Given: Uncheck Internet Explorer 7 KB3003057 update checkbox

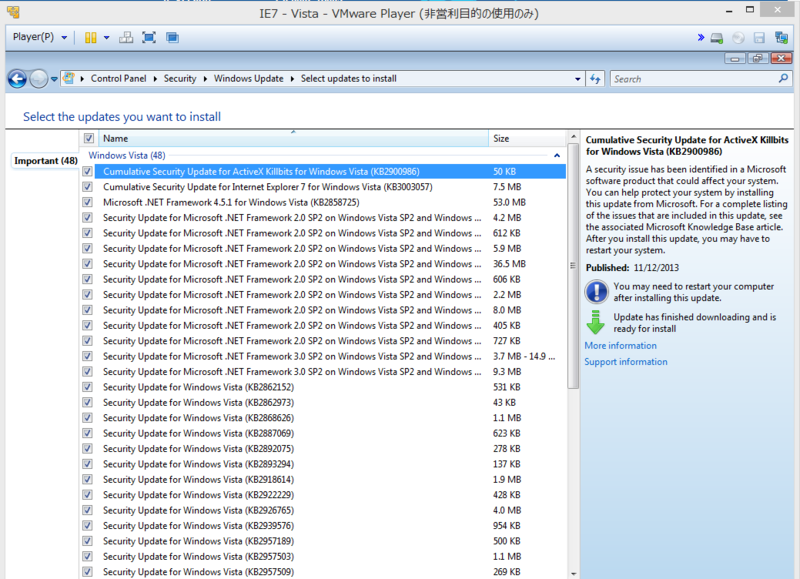Looking at the screenshot, I should (x=87, y=187).
